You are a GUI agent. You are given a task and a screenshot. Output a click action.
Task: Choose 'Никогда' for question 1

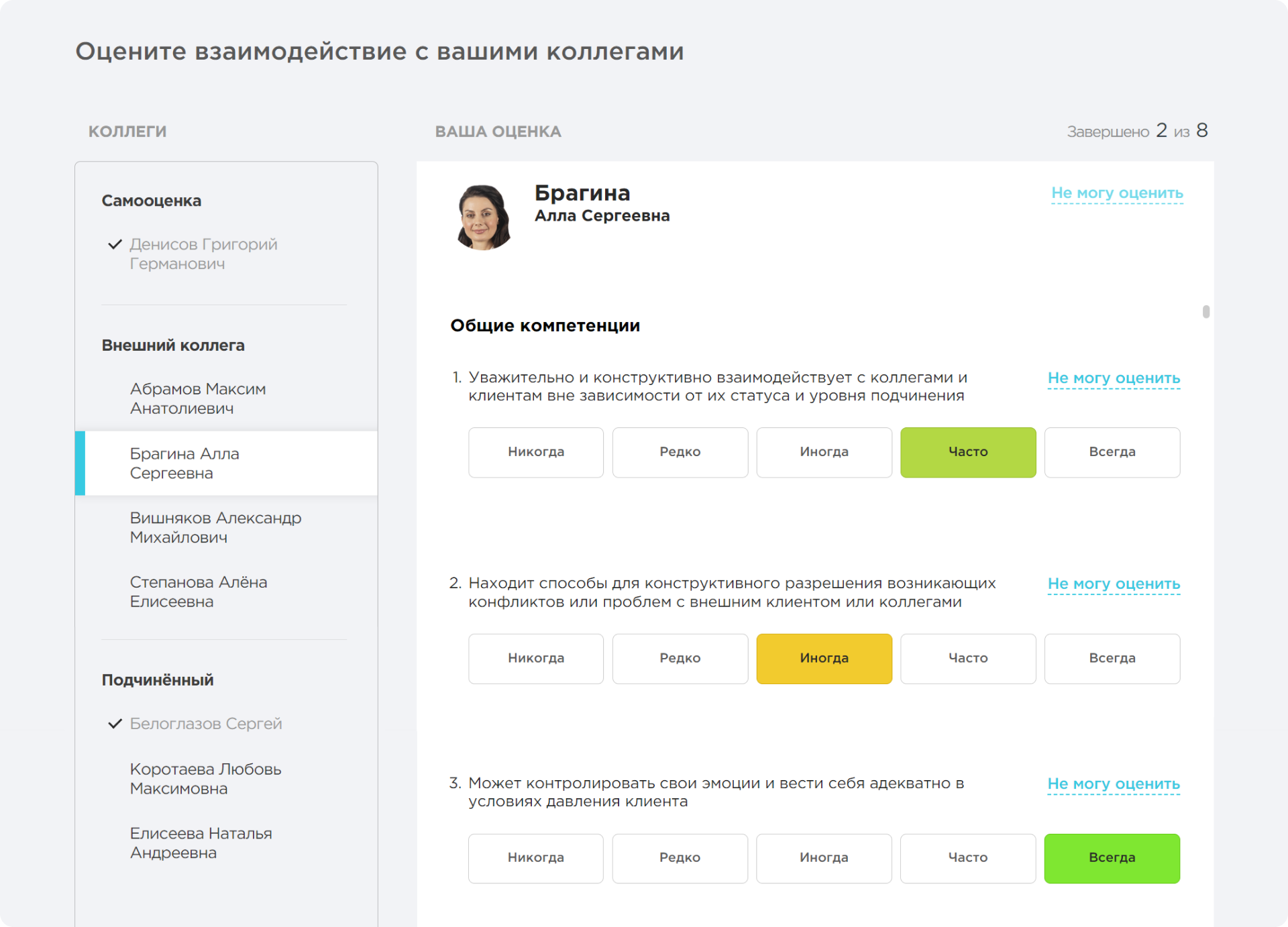[535, 452]
